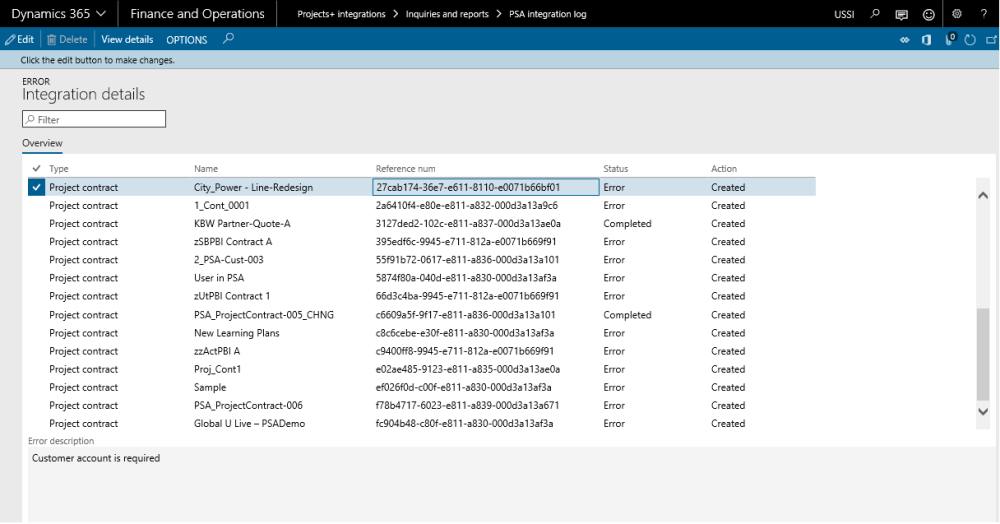Click the Edit button

(x=19, y=39)
